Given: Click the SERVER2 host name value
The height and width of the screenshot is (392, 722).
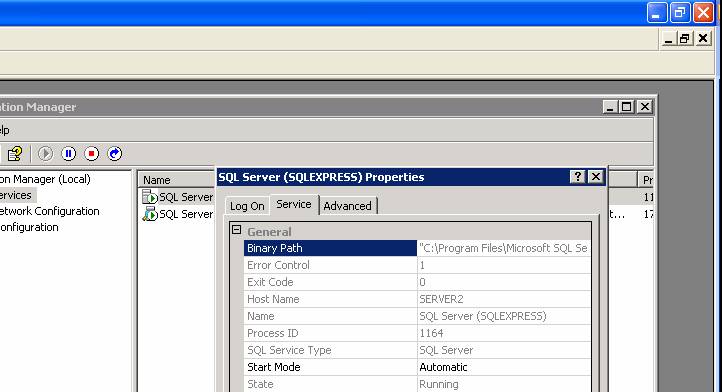Looking at the screenshot, I should pos(441,299).
